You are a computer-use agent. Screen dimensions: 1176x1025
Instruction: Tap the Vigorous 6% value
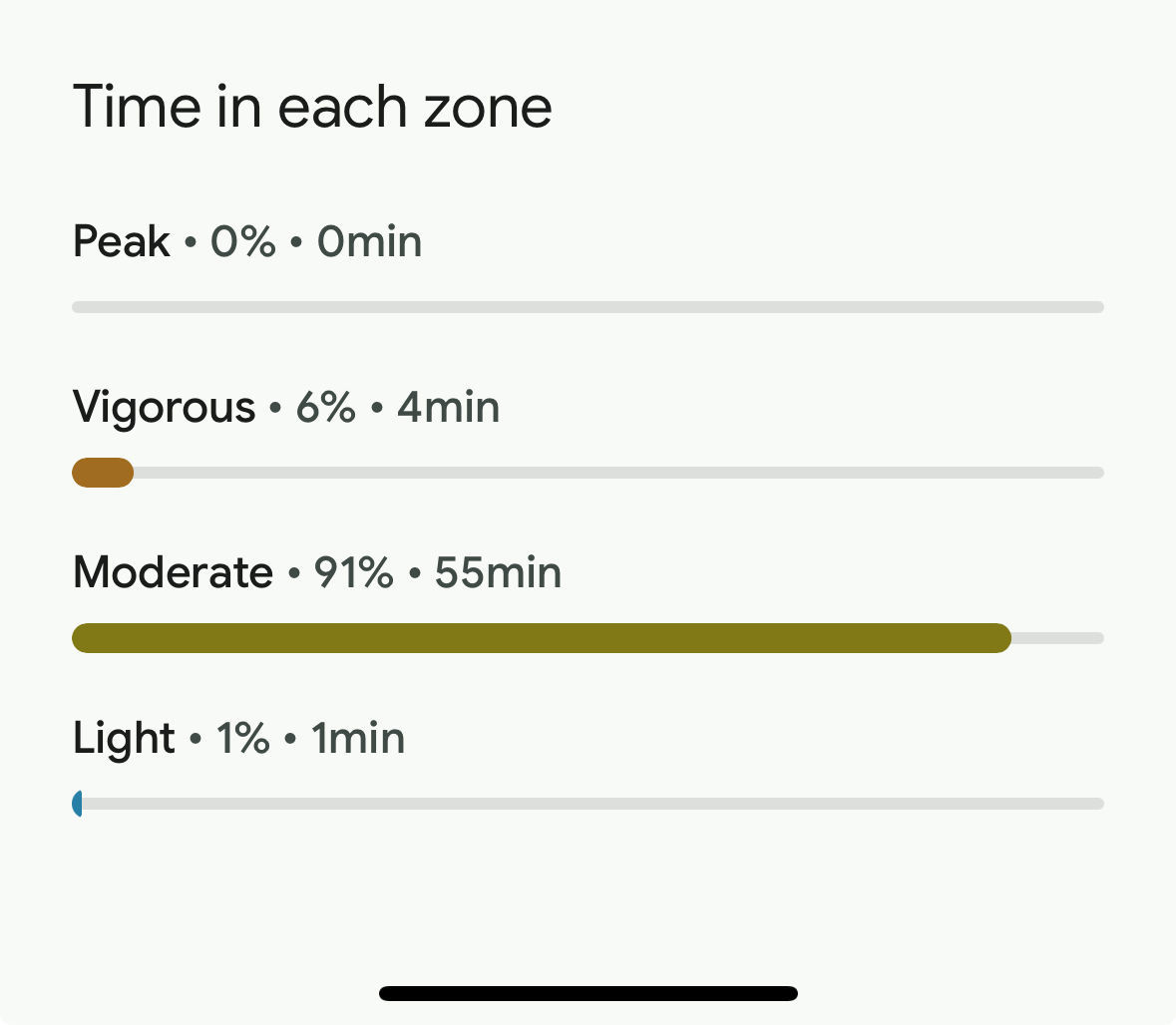325,407
